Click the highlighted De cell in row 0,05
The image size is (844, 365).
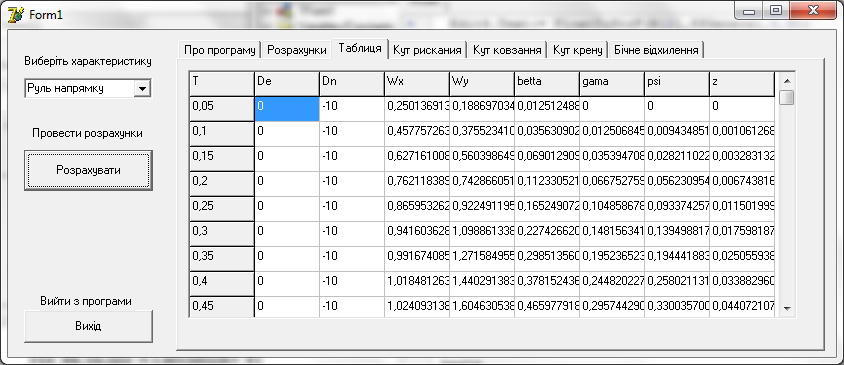point(286,109)
